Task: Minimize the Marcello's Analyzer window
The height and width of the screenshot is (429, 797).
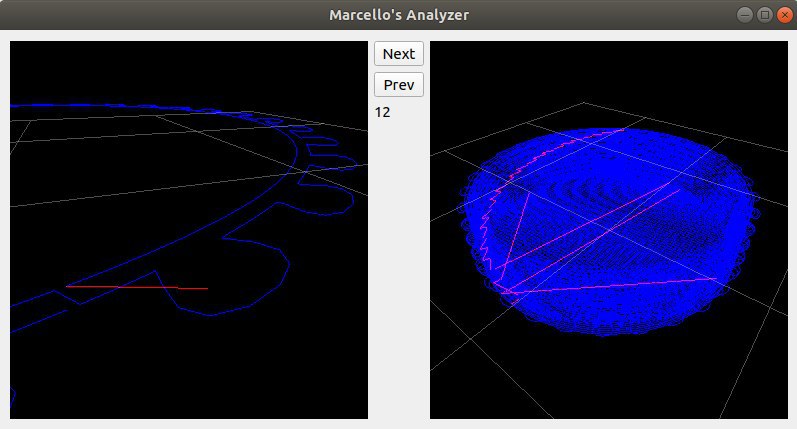Action: [x=745, y=15]
